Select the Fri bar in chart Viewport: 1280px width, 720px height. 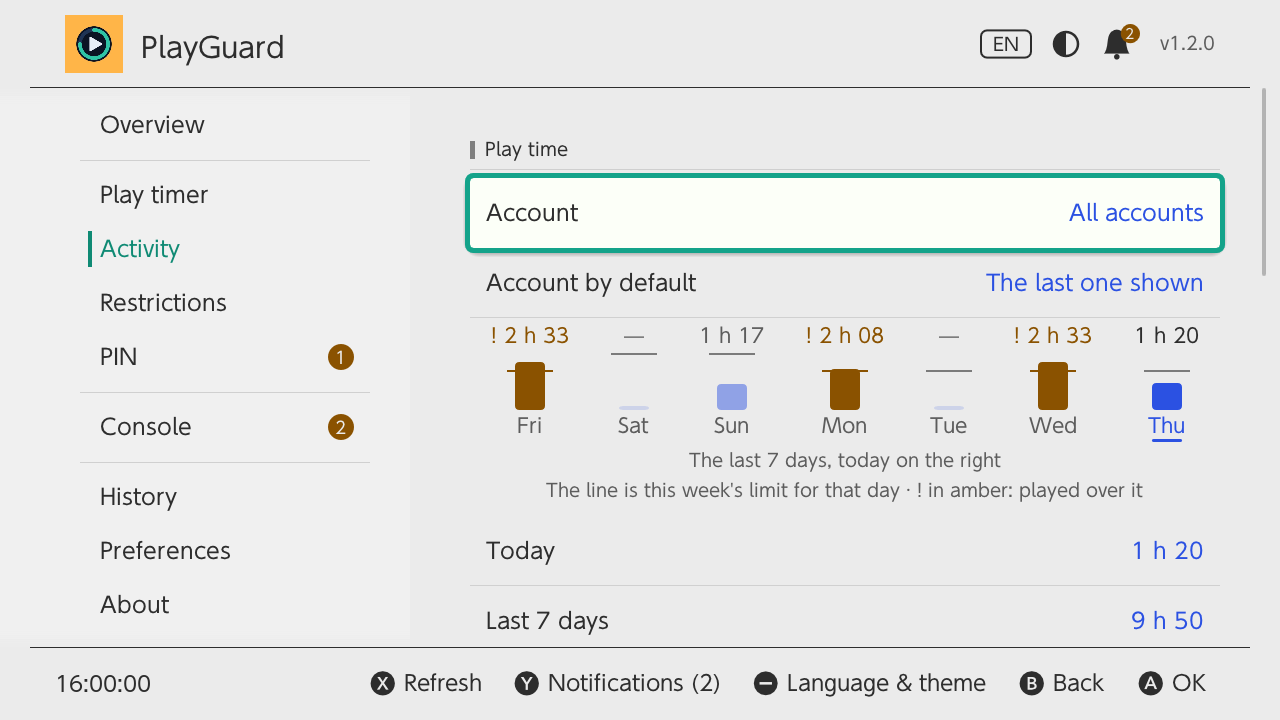click(x=530, y=386)
